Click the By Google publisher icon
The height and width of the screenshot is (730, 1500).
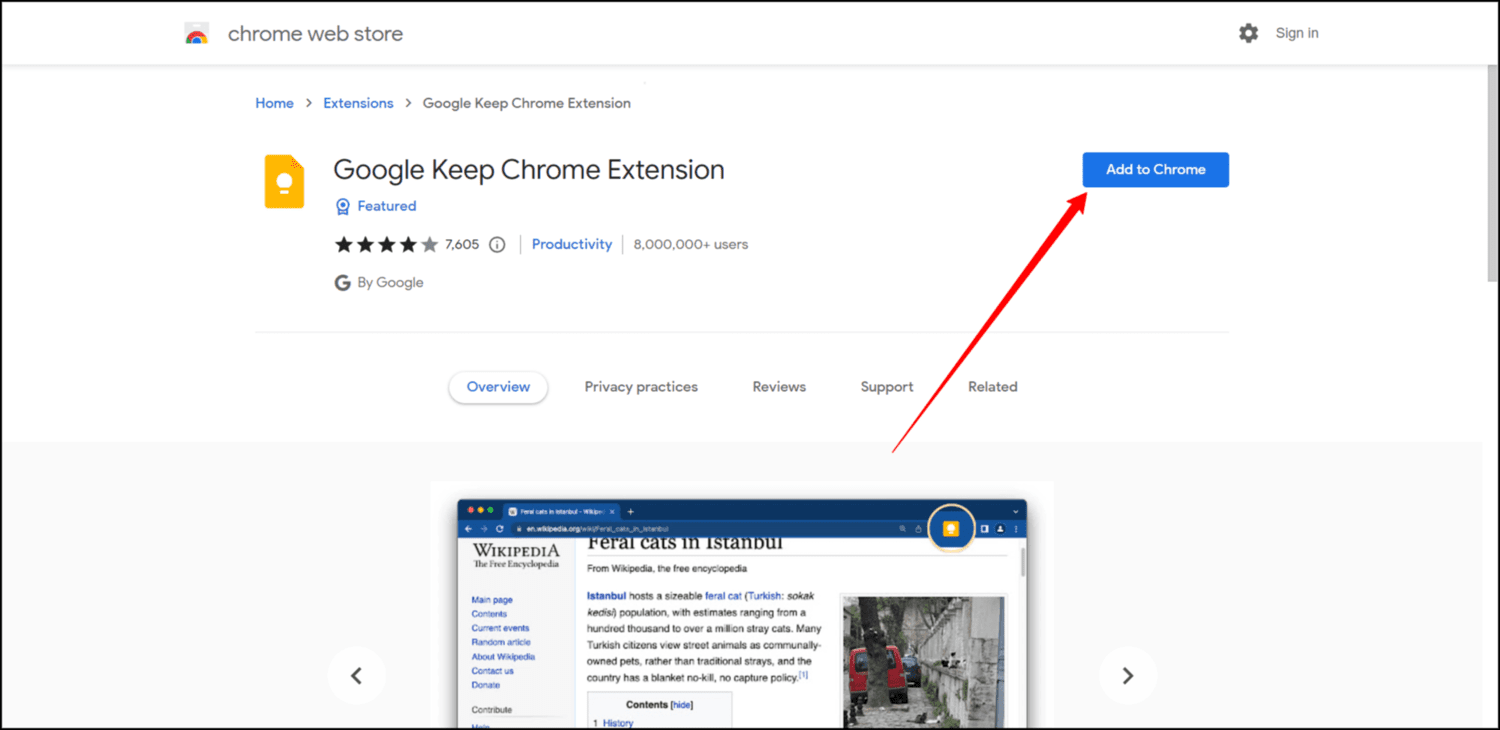(341, 282)
